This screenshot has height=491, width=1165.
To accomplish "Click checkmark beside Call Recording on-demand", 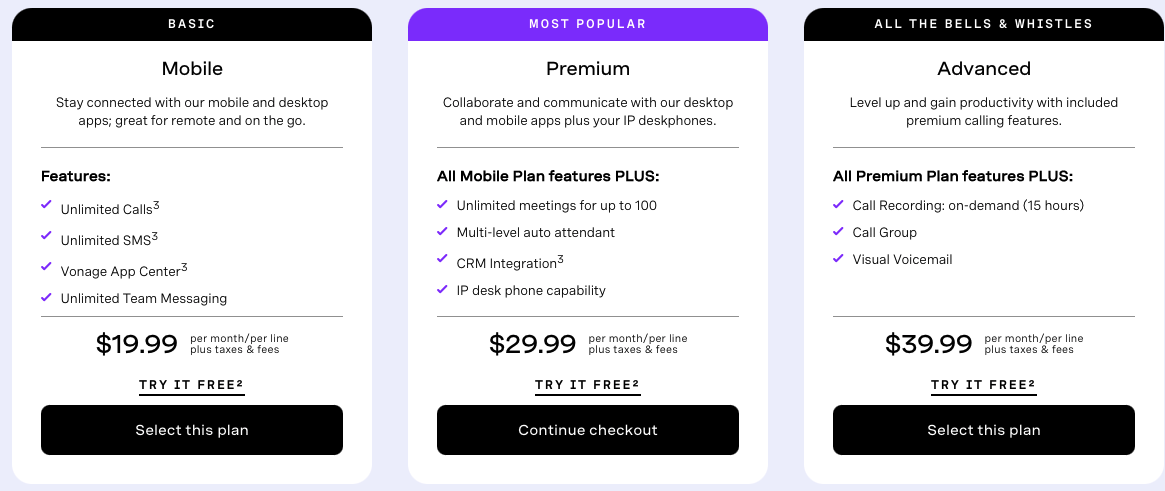I will [x=838, y=204].
